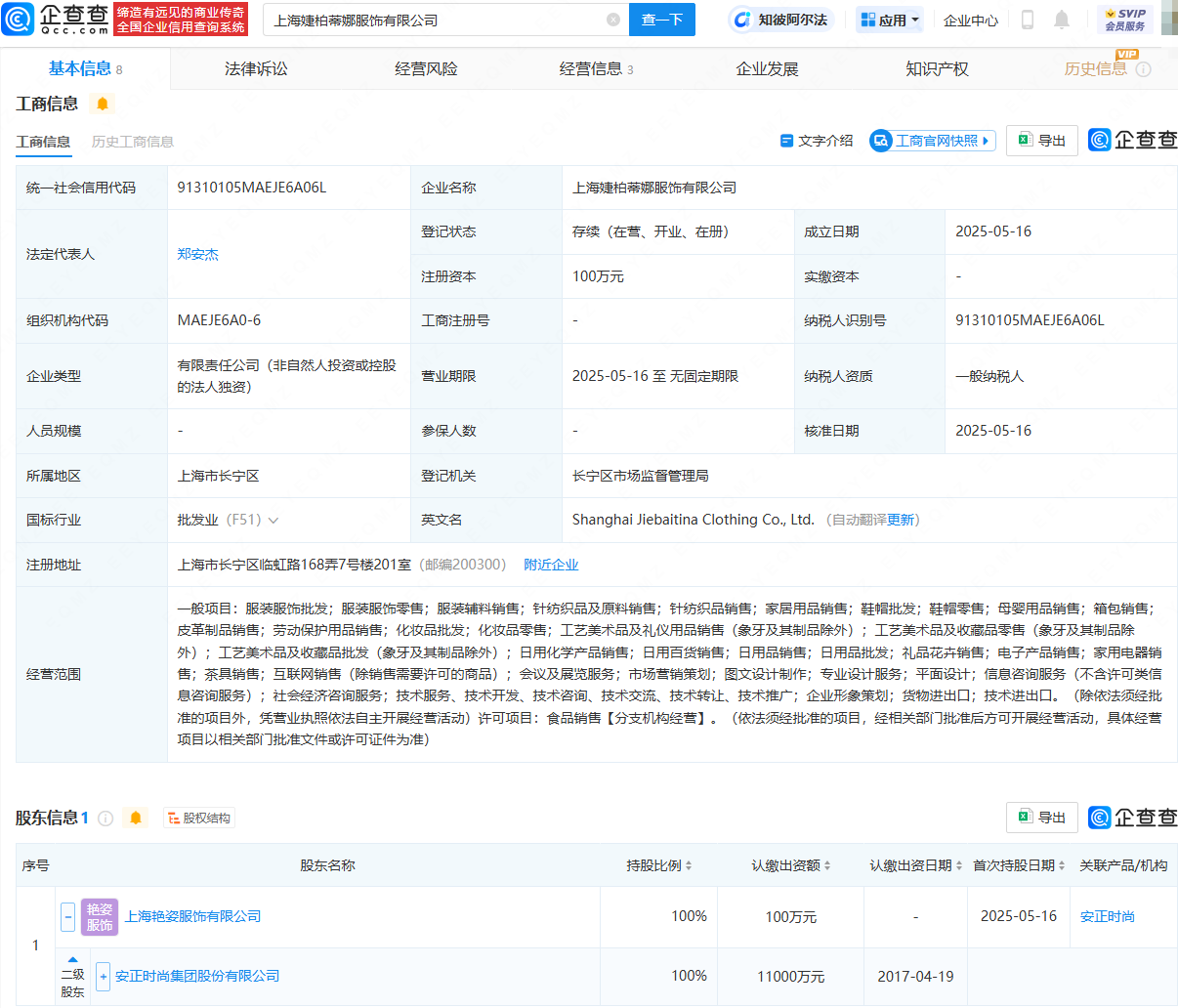Image resolution: width=1178 pixels, height=1008 pixels.
Task: Switch to the 经营信息 tab
Action: click(596, 68)
